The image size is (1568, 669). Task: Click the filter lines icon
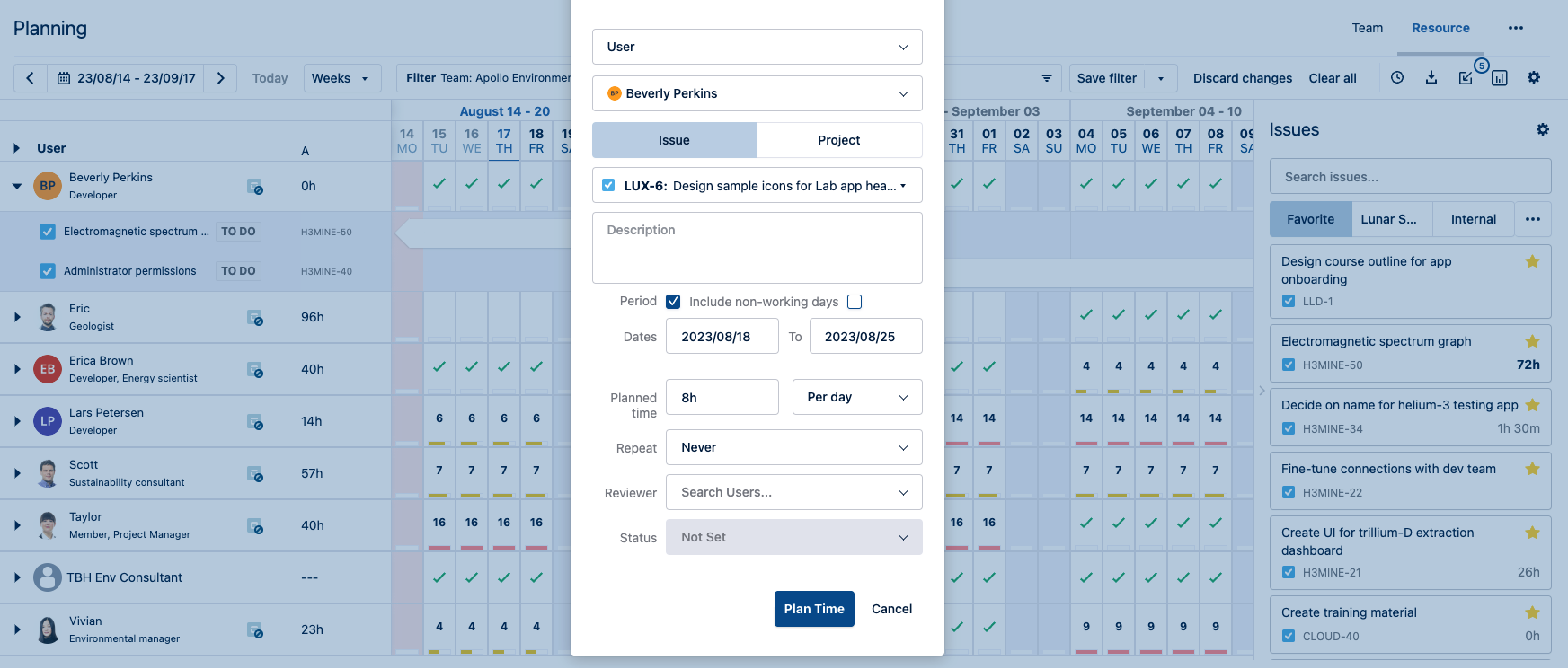tap(1047, 78)
